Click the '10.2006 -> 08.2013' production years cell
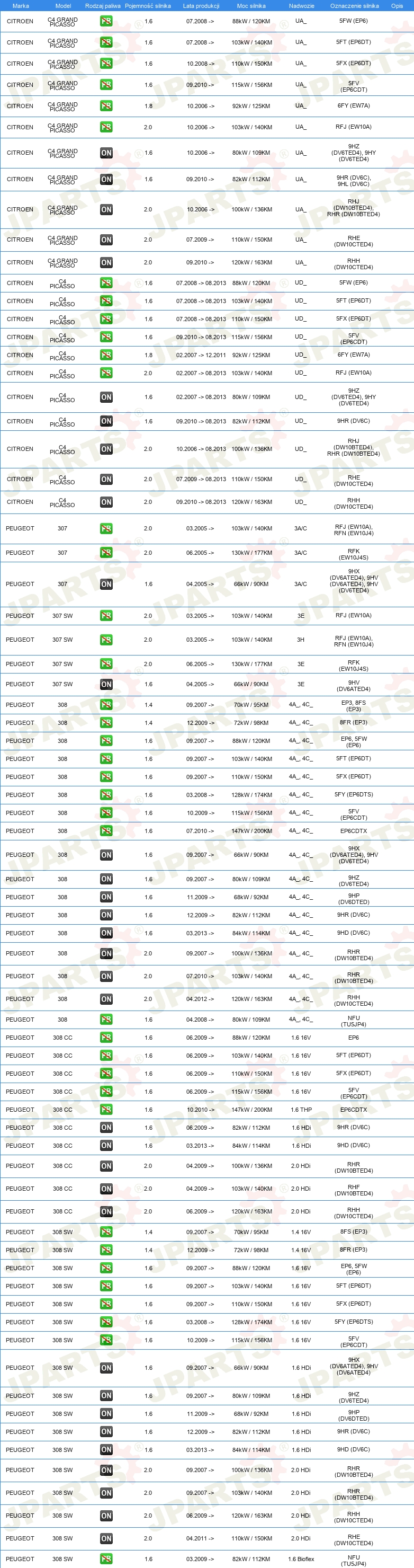414x1568 pixels. pos(201,449)
